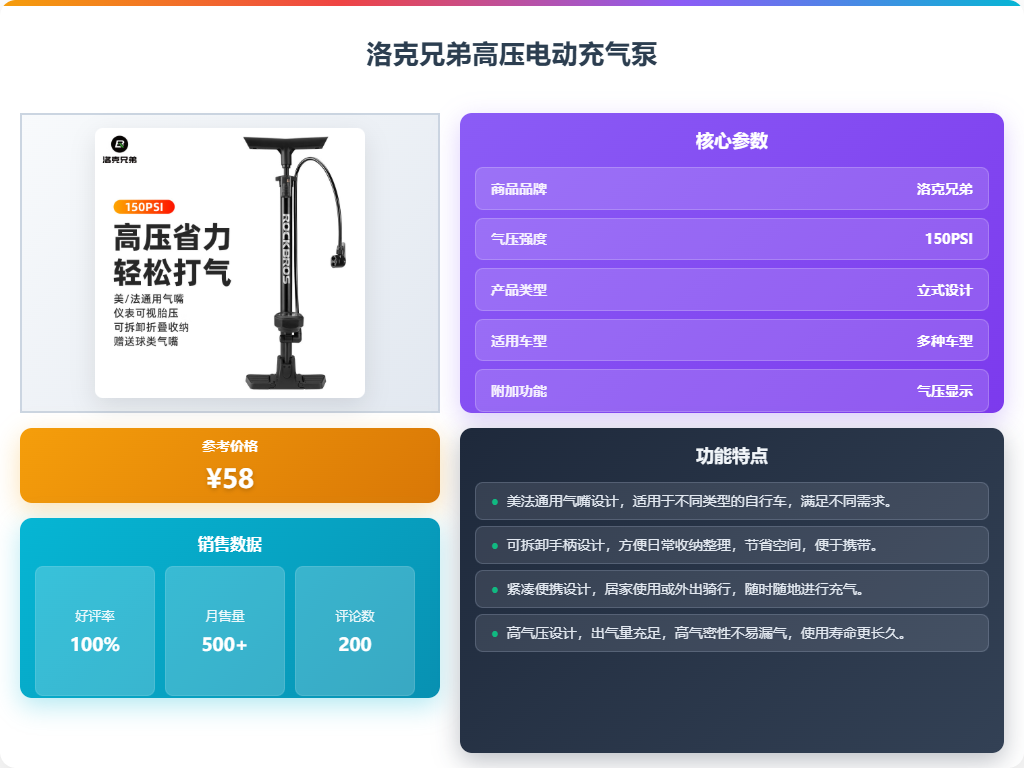Click the 美/法通用气嘴 line in the image
Screen dimensions: 1024x768
[x=149, y=298]
